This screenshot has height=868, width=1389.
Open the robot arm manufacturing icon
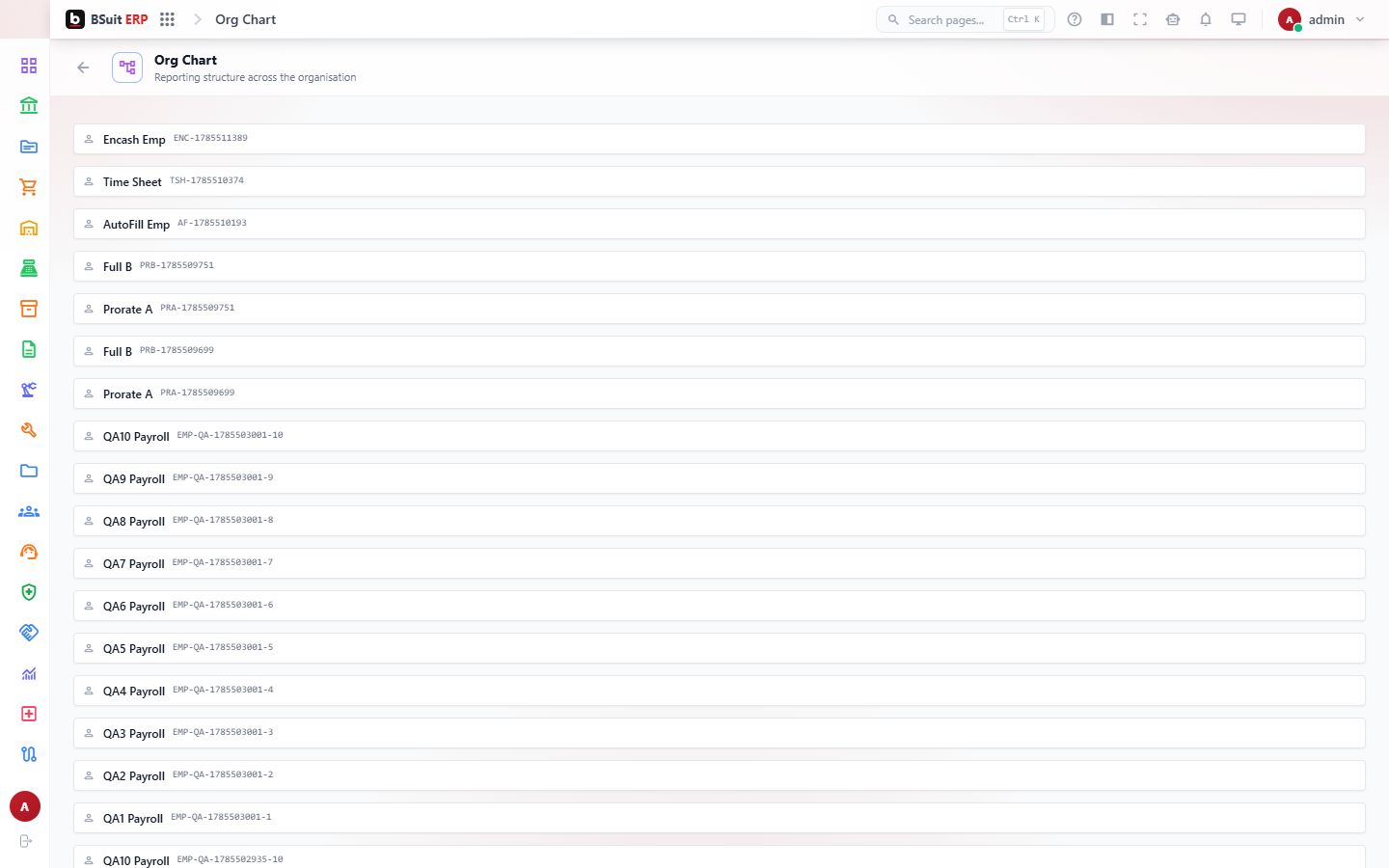[29, 390]
